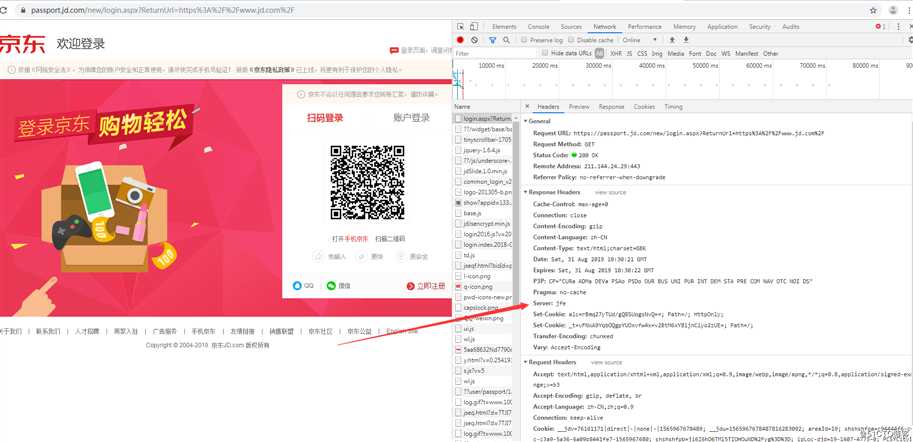
Task: Click the network list vertical scrollbar
Action: pyautogui.click(x=515, y=213)
